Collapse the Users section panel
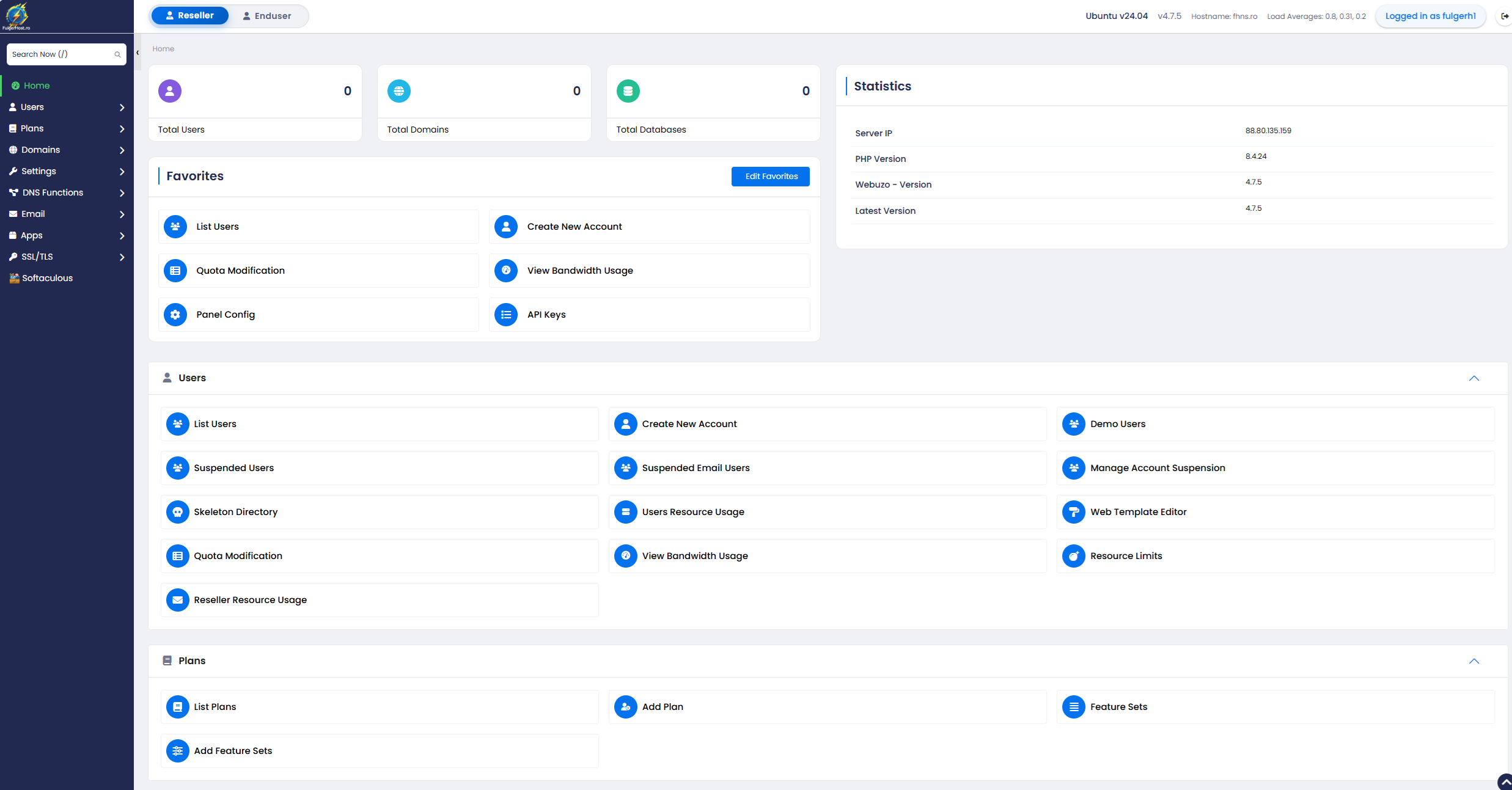Viewport: 1512px width, 790px height. (x=1474, y=378)
